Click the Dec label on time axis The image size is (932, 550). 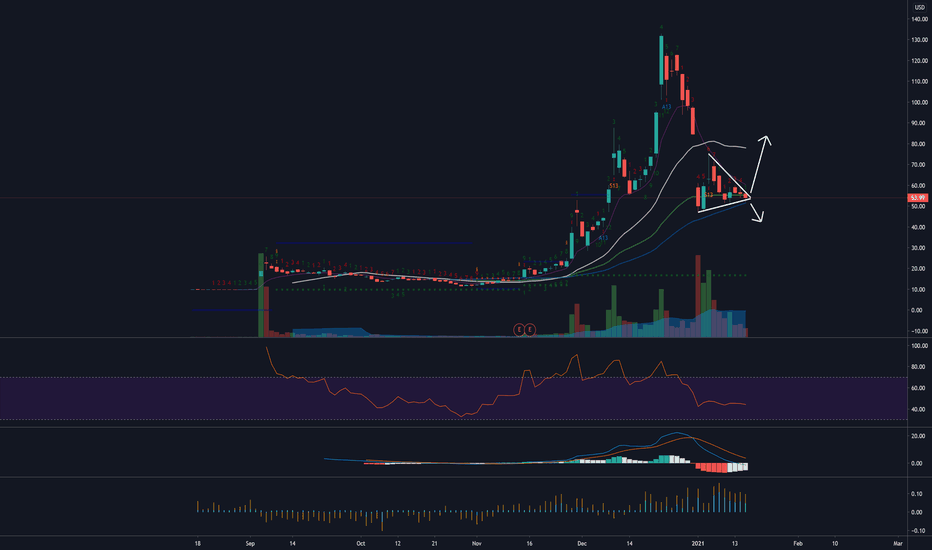(581, 543)
